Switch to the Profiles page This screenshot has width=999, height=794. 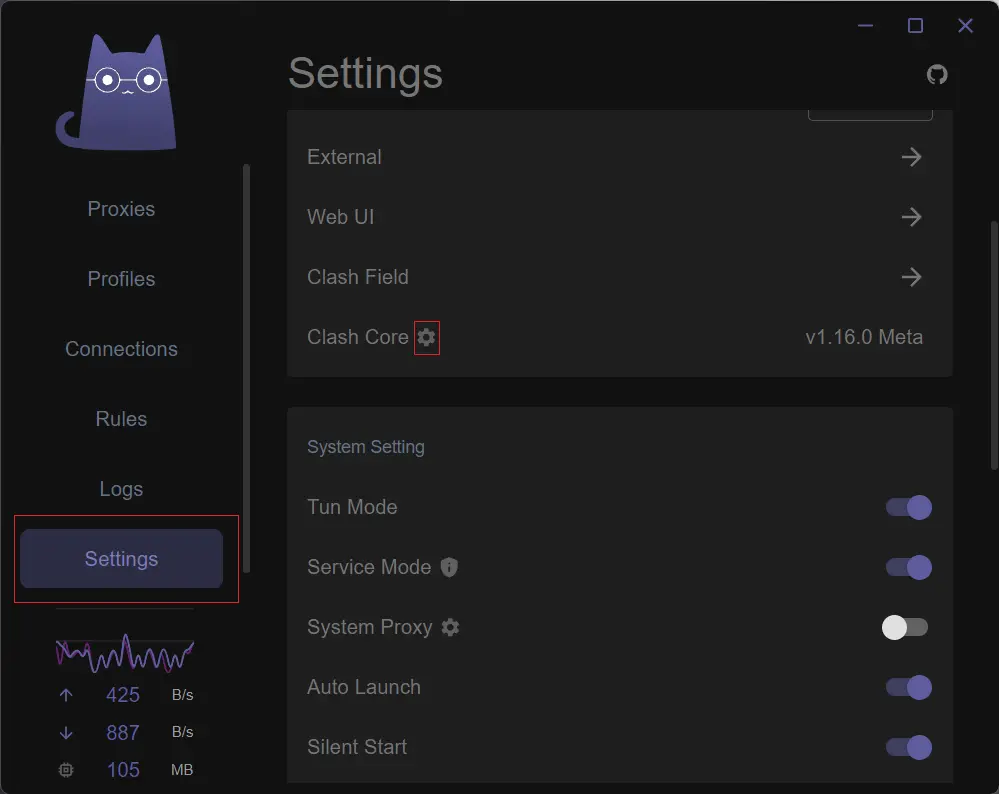click(121, 279)
